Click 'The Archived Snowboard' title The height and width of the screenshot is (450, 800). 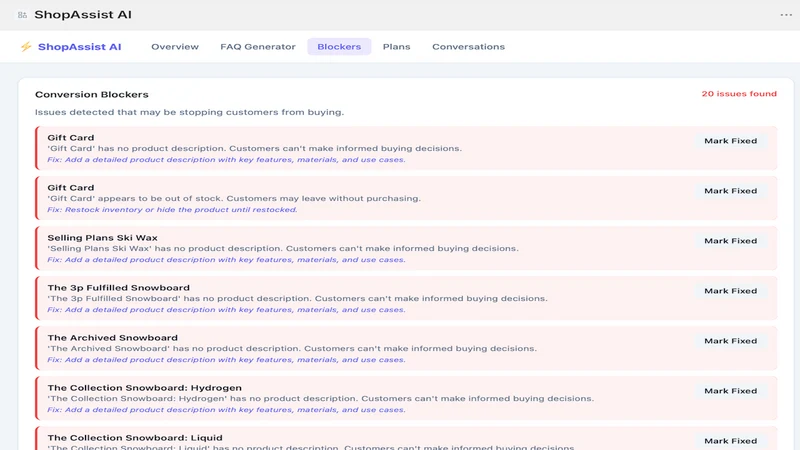[113, 338]
